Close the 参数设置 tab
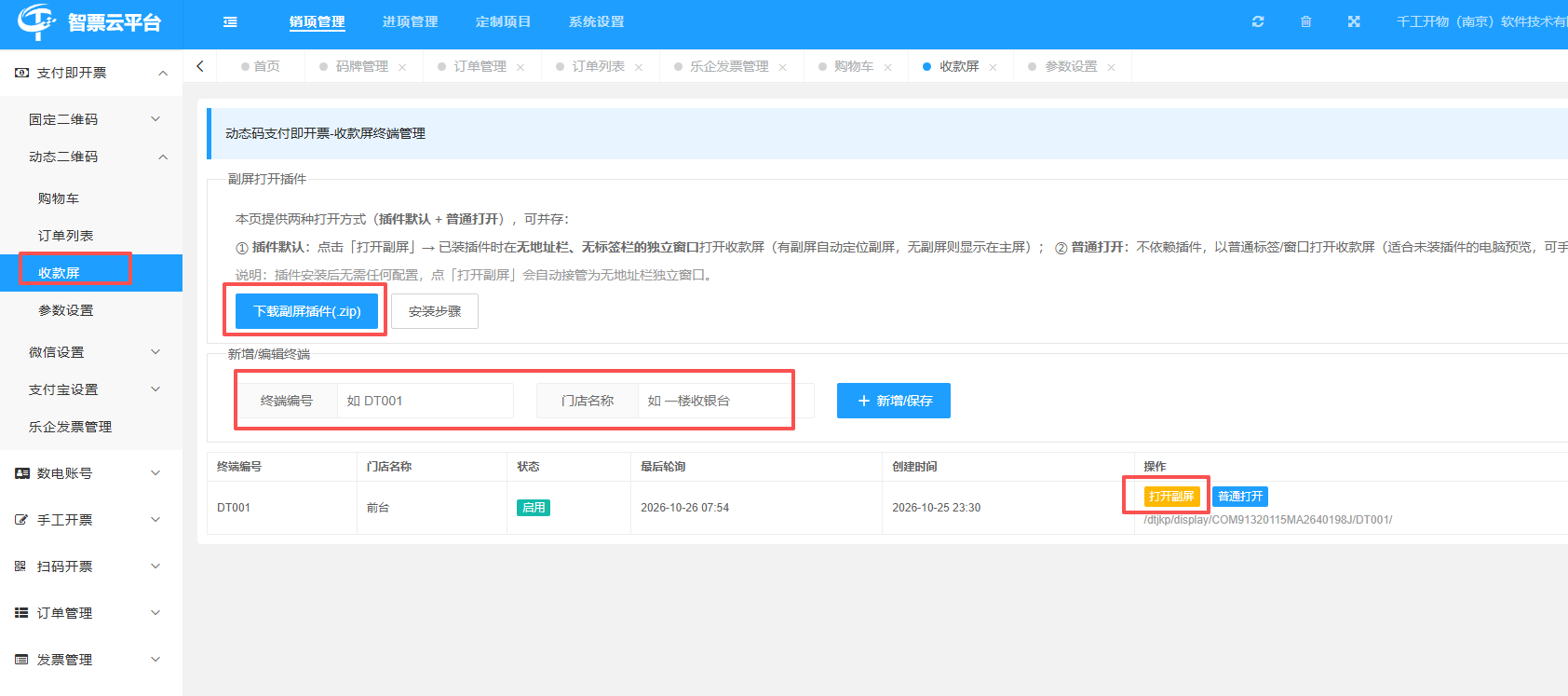Viewport: 1568px width, 696px height. [1112, 67]
